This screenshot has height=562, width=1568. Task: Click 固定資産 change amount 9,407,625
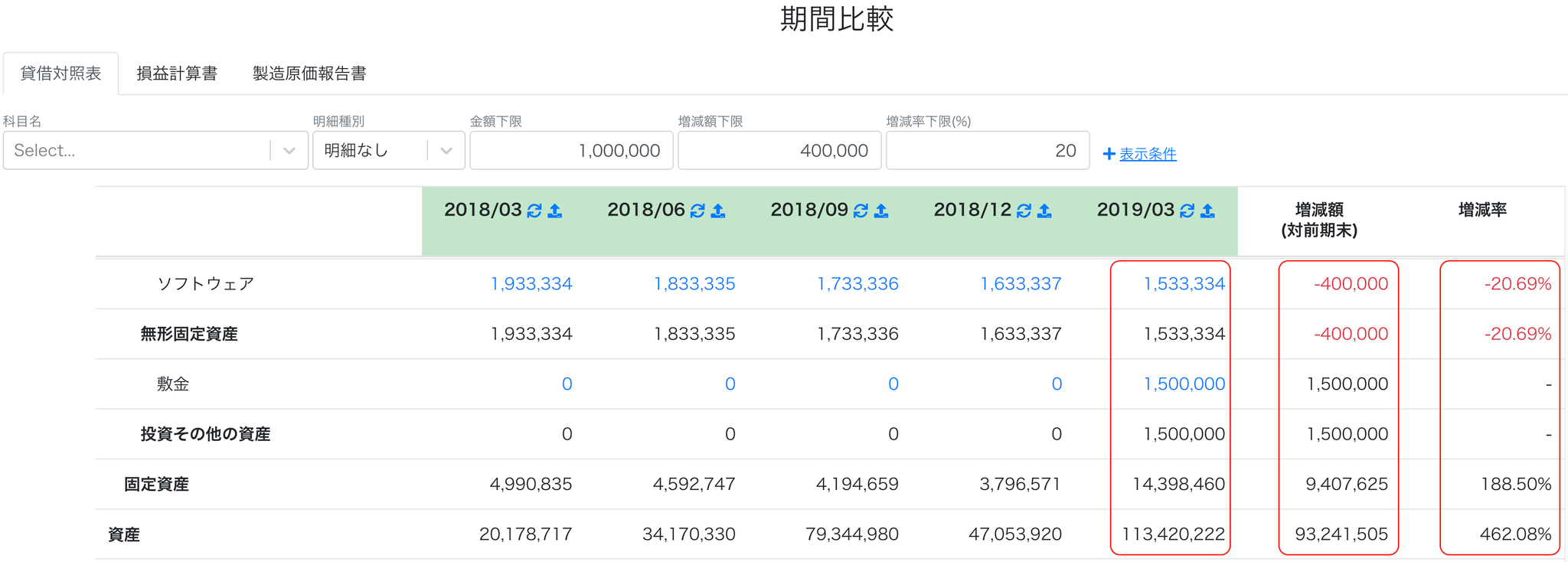pyautogui.click(x=1347, y=485)
